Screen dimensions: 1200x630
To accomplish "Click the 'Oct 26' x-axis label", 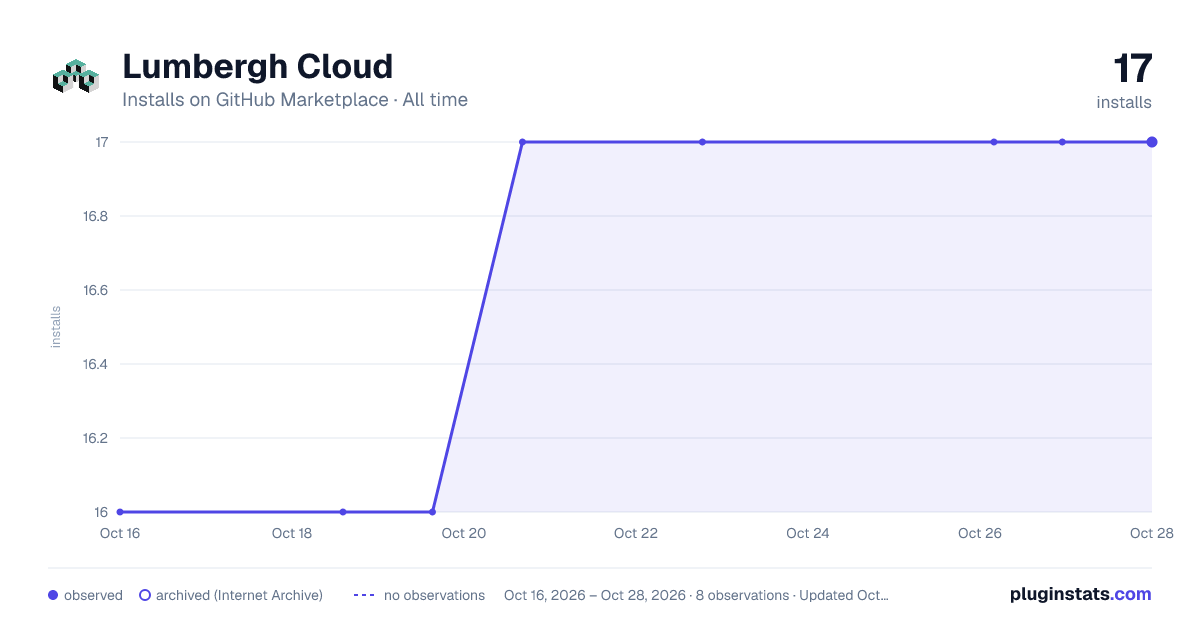I will coord(980,533).
